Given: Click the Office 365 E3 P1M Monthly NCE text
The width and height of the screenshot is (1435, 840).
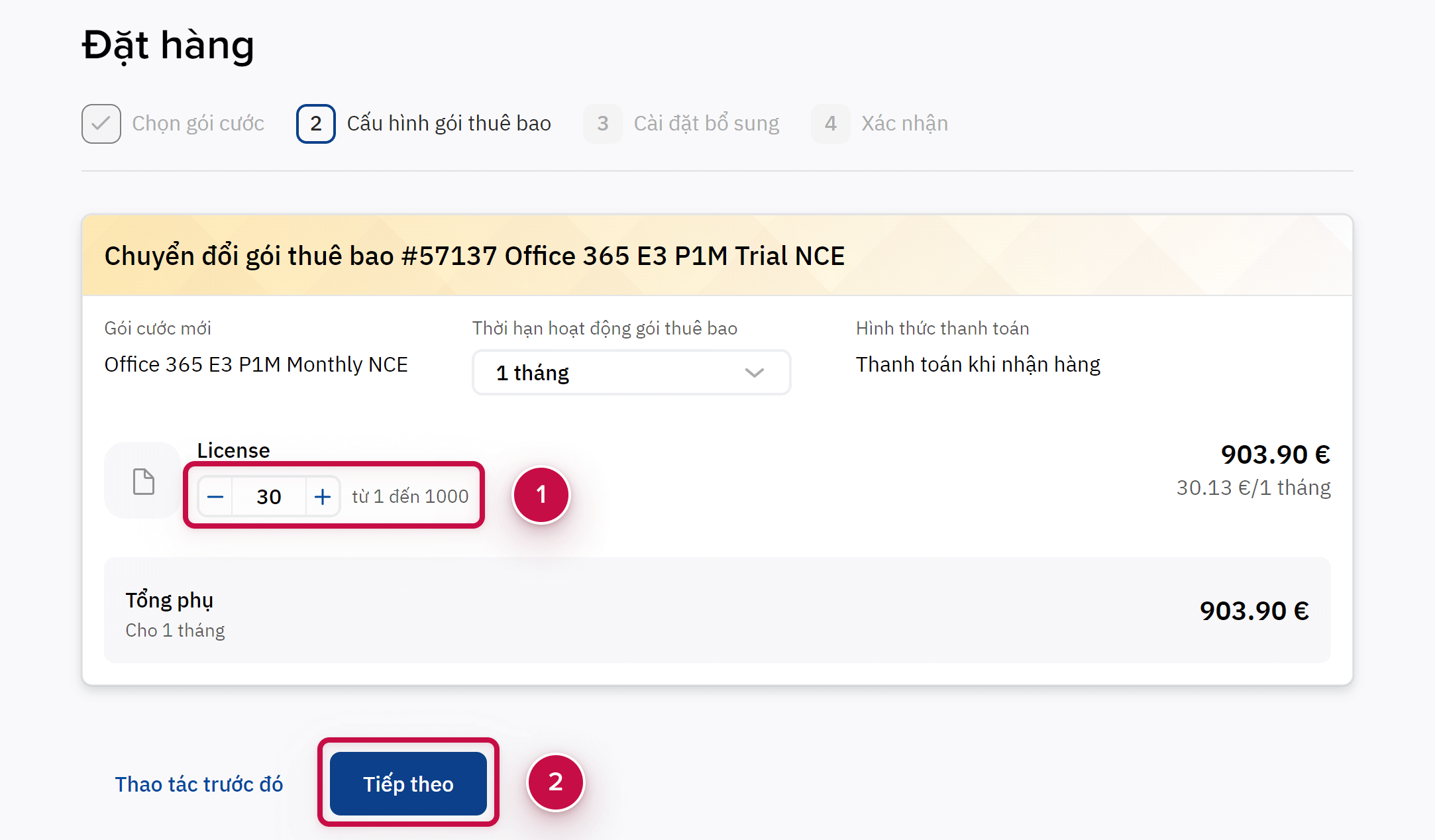Looking at the screenshot, I should tap(256, 365).
